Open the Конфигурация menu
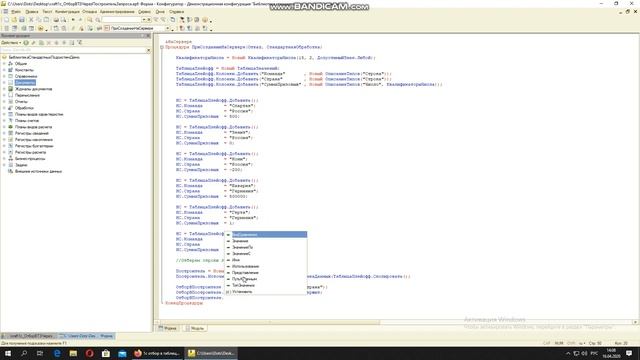 click(x=67, y=12)
